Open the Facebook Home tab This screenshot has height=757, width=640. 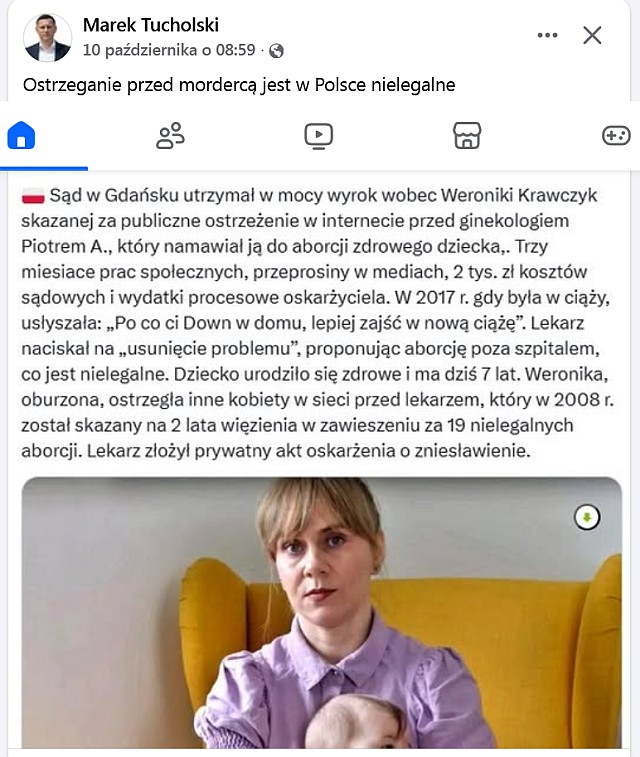point(22,135)
